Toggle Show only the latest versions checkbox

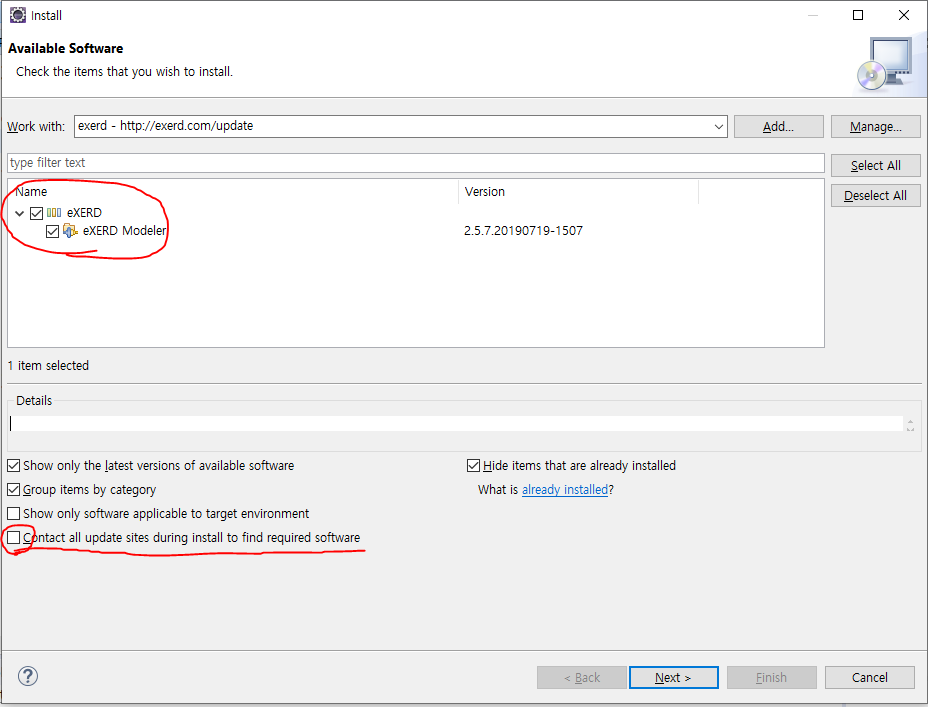(x=14, y=466)
